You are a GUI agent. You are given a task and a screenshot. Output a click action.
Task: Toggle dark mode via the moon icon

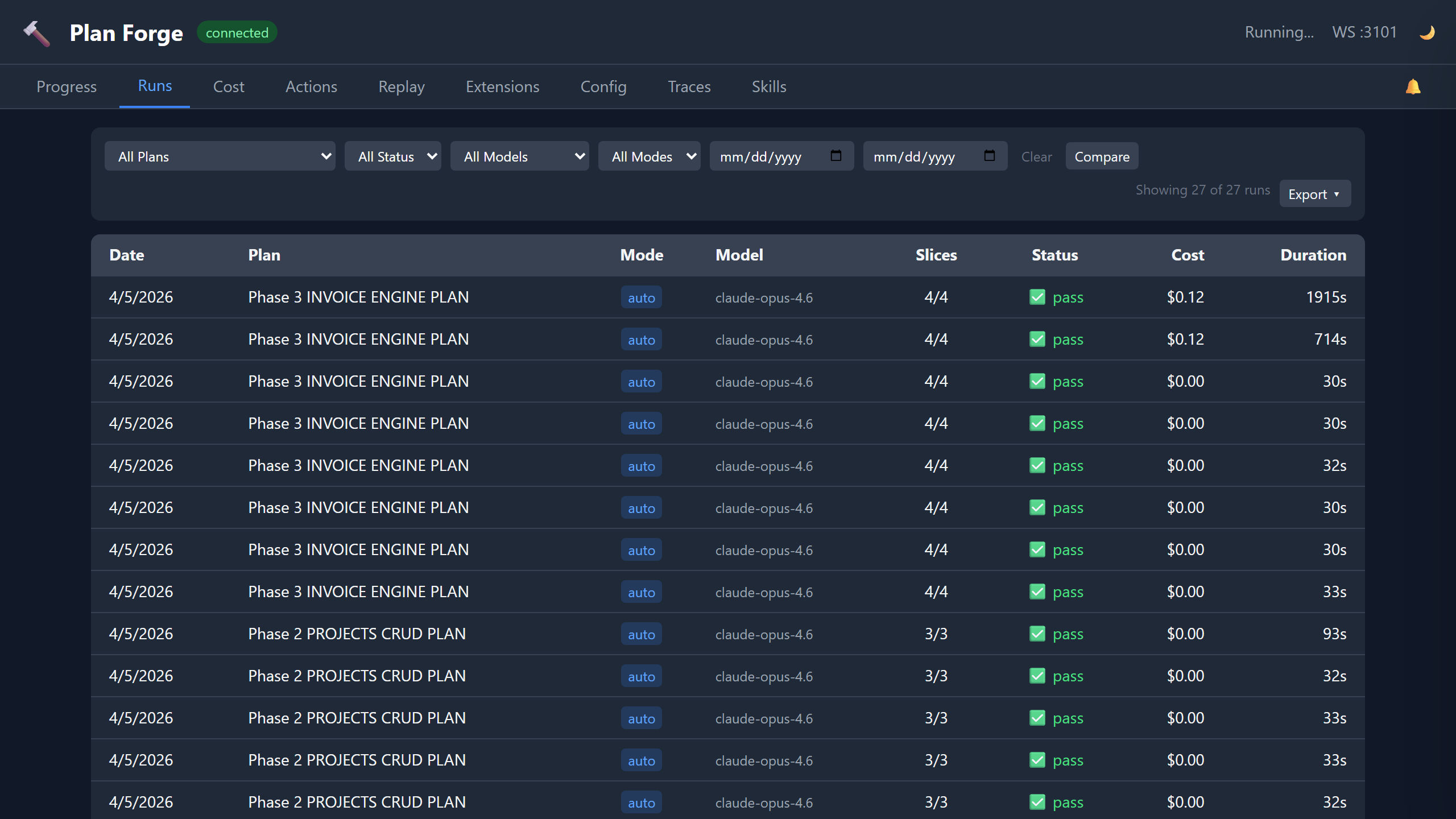(x=1428, y=32)
